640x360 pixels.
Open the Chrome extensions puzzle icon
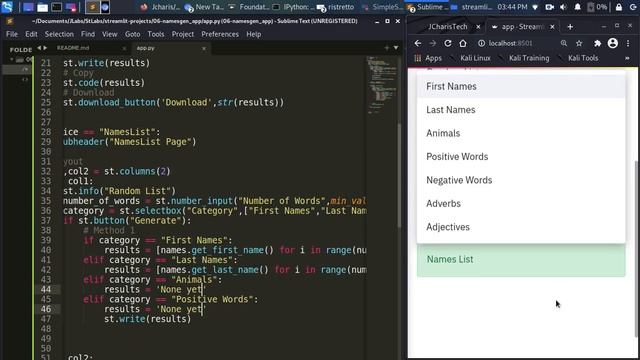point(598,43)
